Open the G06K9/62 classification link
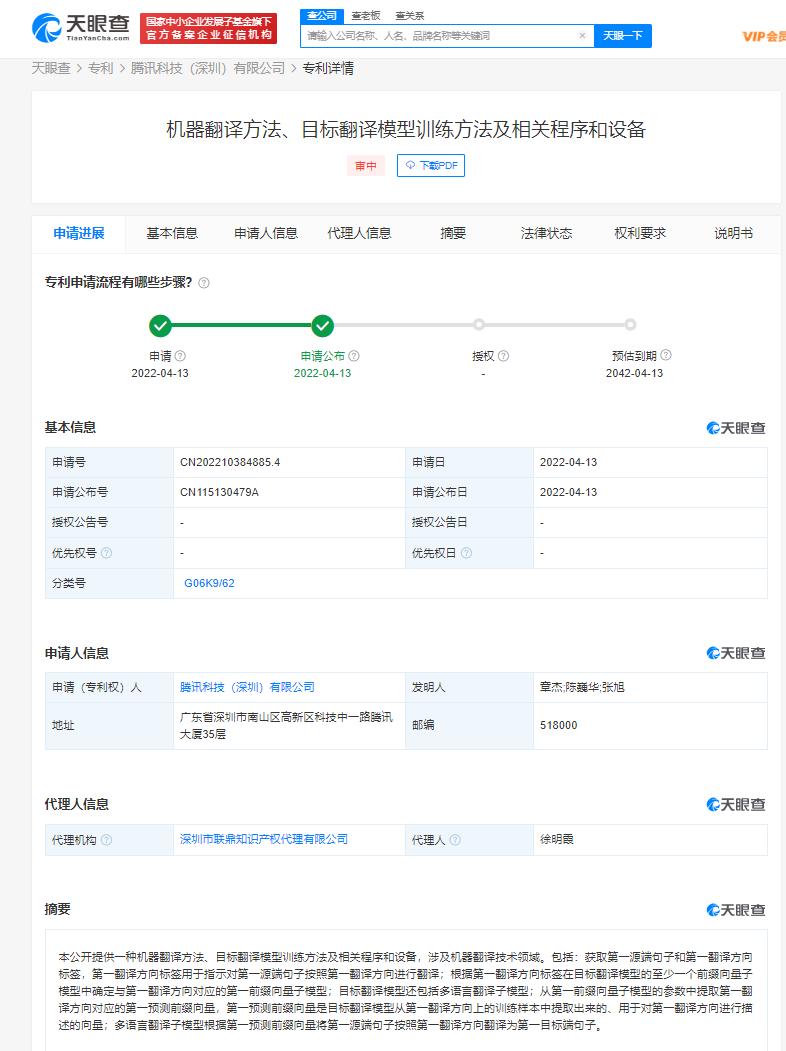Viewport: 786px width, 1051px height. pos(209,583)
